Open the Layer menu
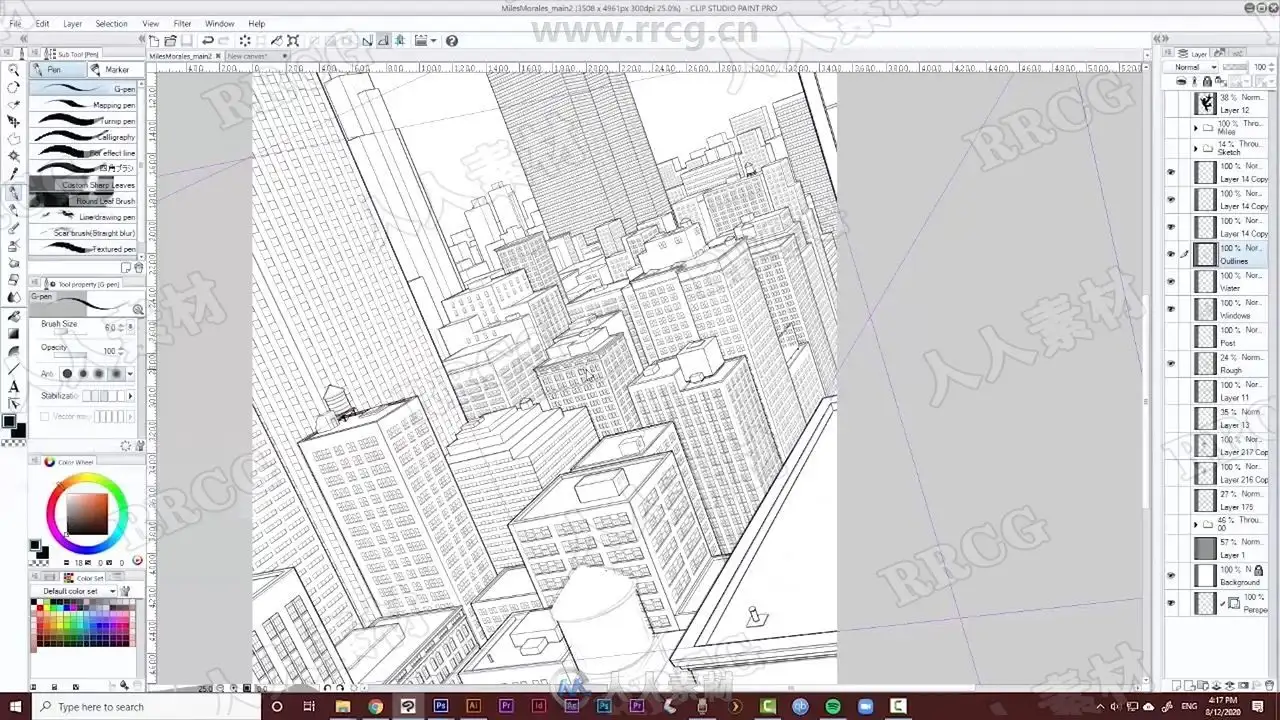Viewport: 1280px width, 720px height. 73,24
